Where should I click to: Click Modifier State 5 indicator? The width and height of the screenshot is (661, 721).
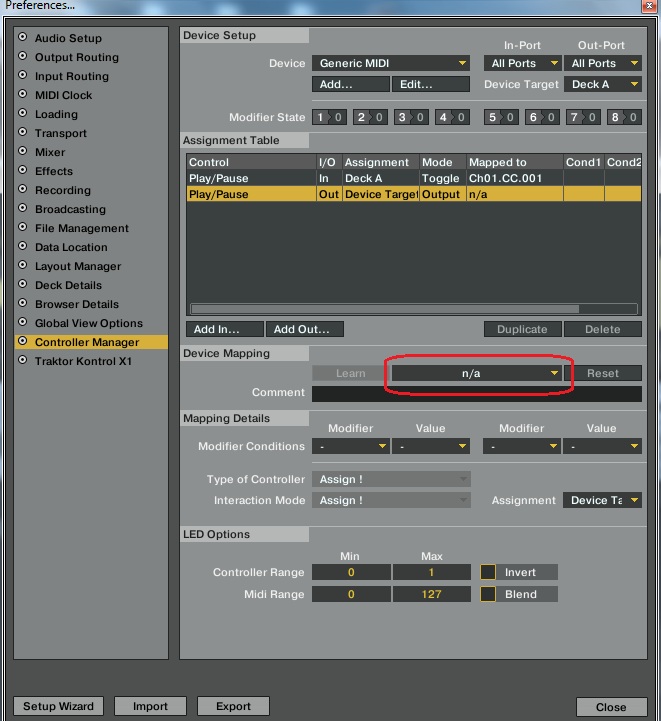(x=501, y=117)
